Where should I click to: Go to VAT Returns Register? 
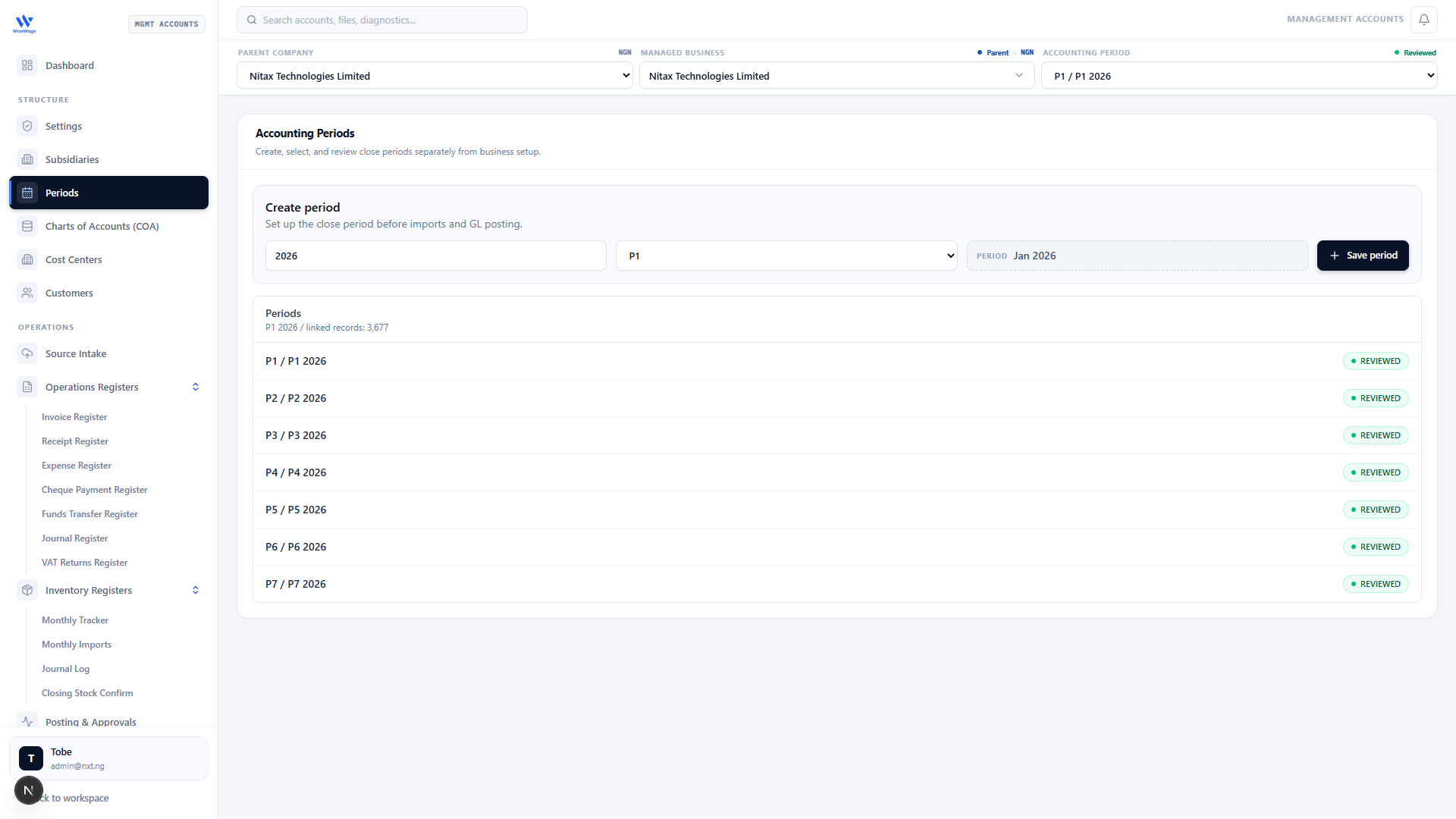[84, 563]
